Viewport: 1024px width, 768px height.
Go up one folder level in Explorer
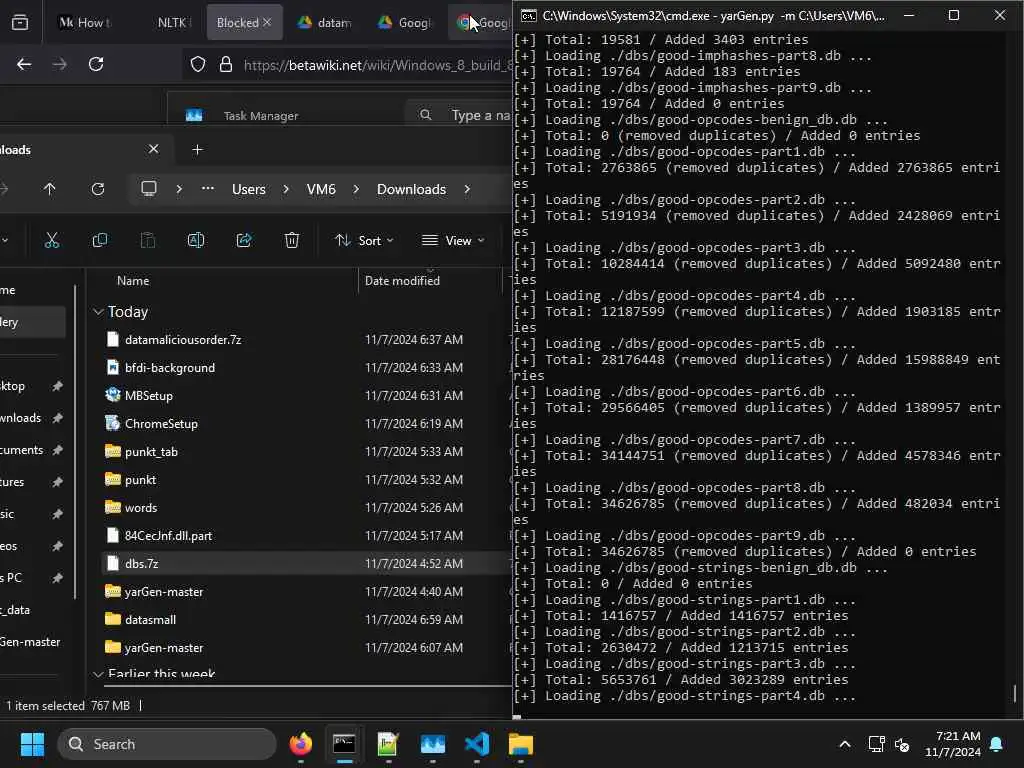point(50,189)
